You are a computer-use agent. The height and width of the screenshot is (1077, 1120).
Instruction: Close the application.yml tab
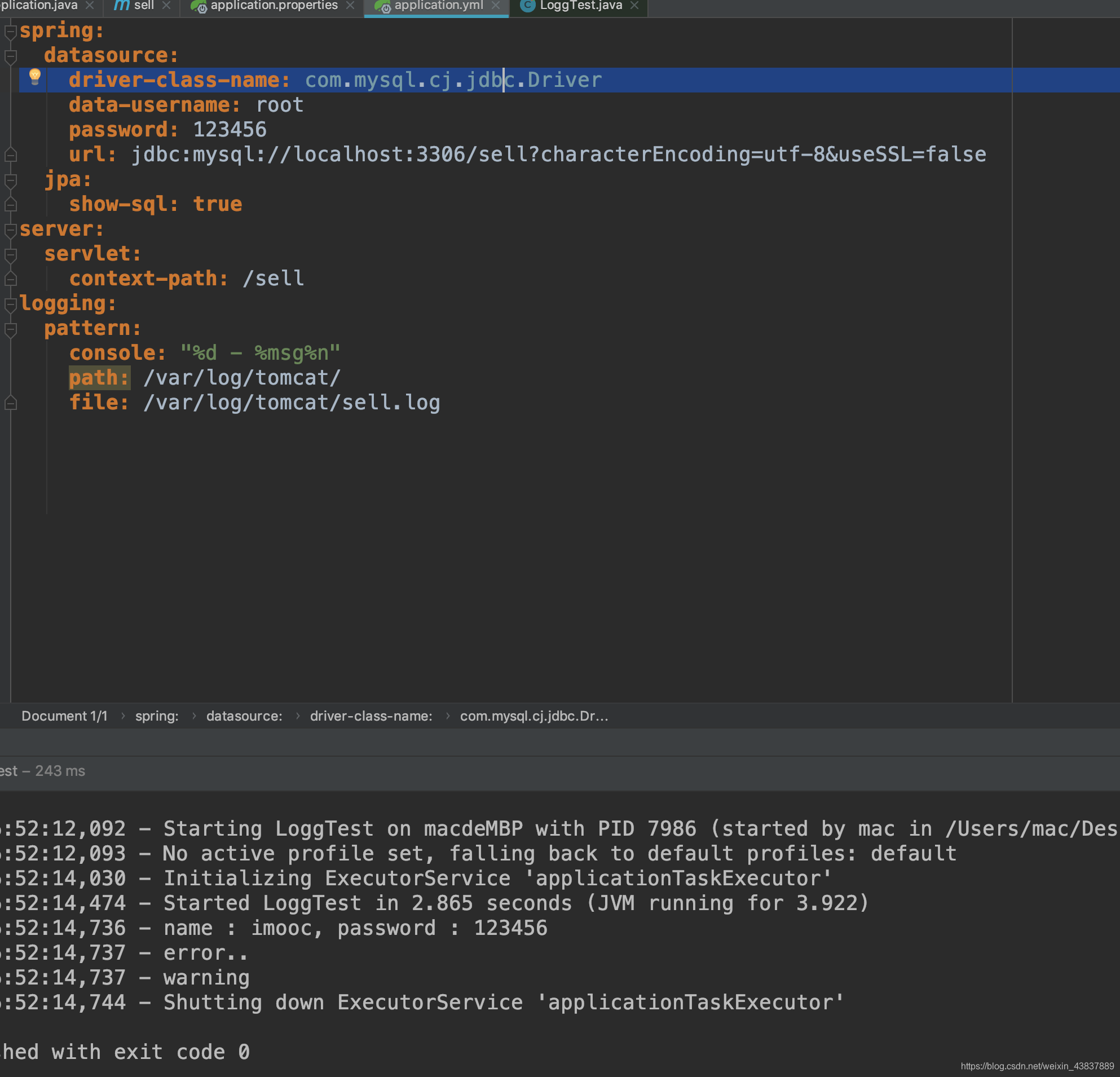click(x=496, y=6)
